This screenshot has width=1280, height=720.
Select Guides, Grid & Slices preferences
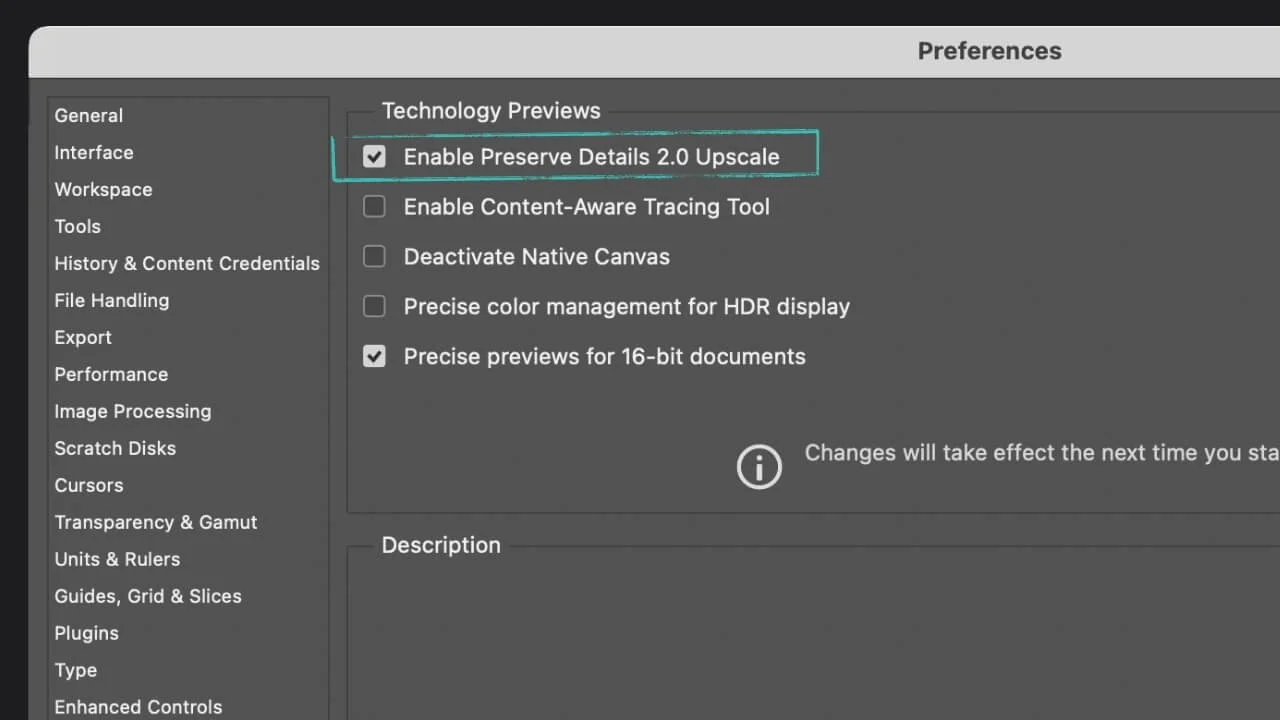[x=148, y=596]
